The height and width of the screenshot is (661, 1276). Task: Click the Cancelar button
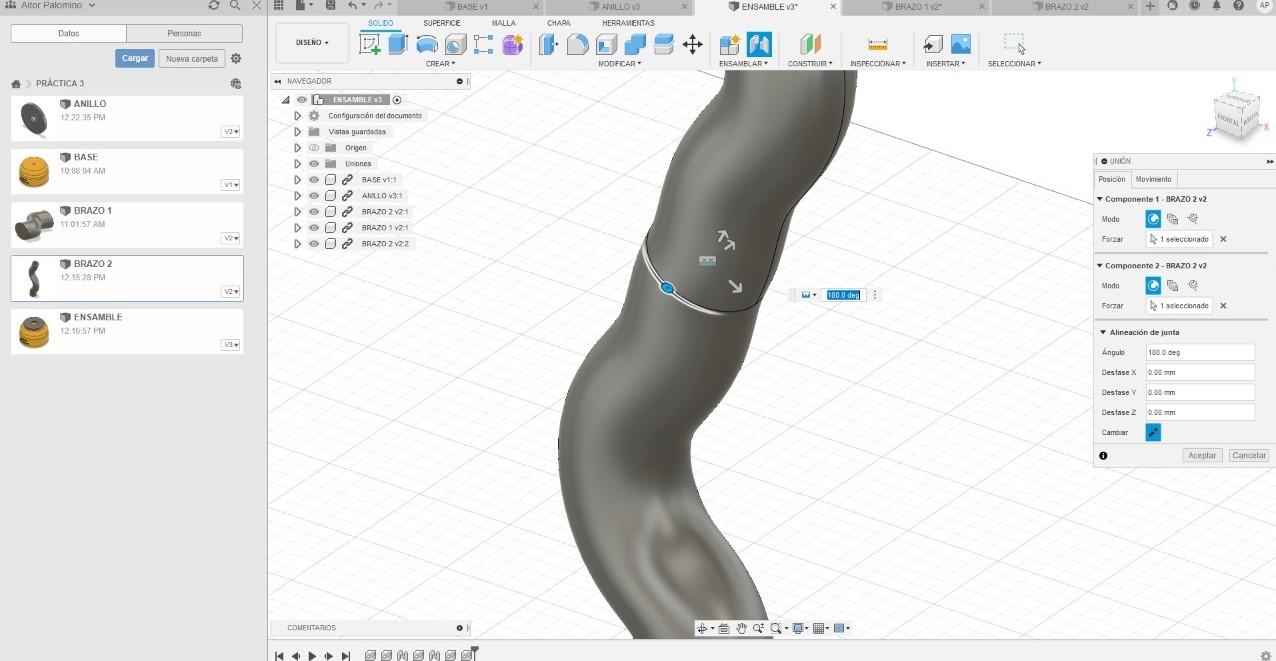click(1249, 456)
